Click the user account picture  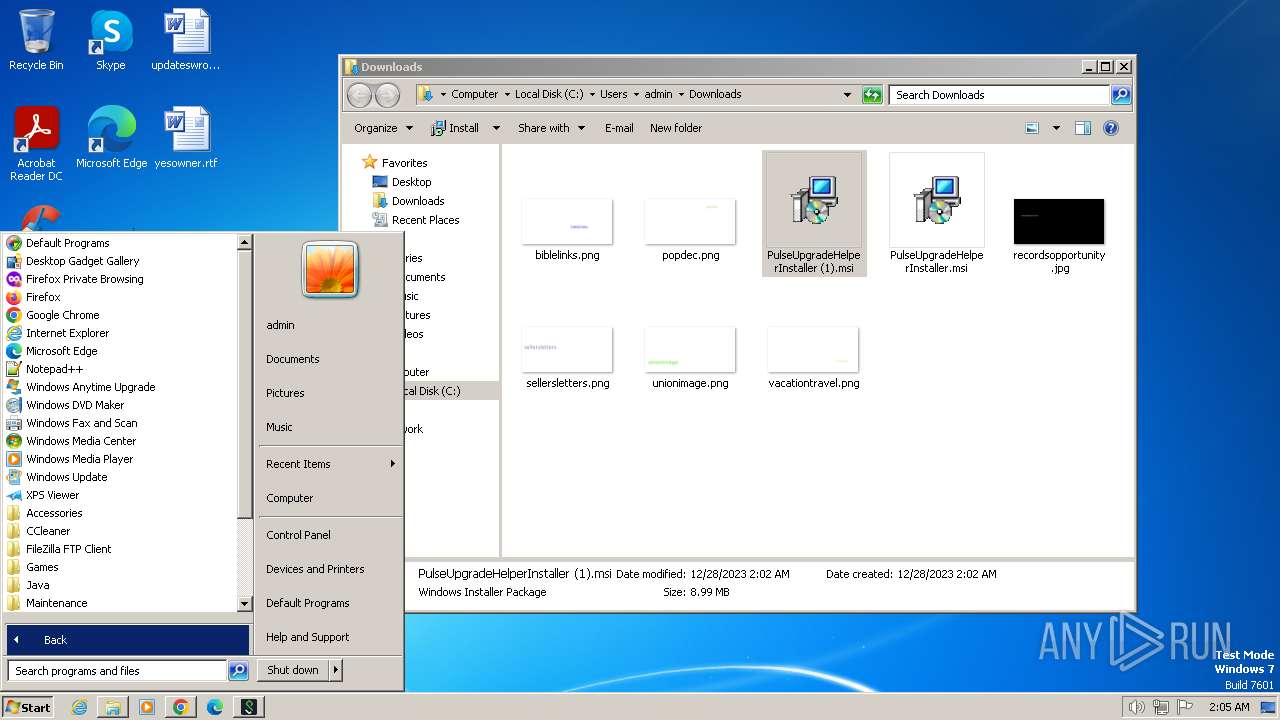coord(330,269)
